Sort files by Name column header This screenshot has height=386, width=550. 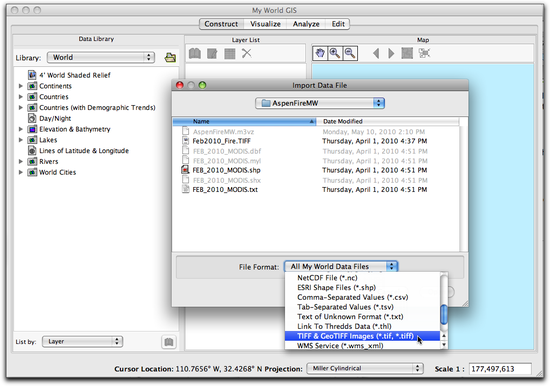244,121
